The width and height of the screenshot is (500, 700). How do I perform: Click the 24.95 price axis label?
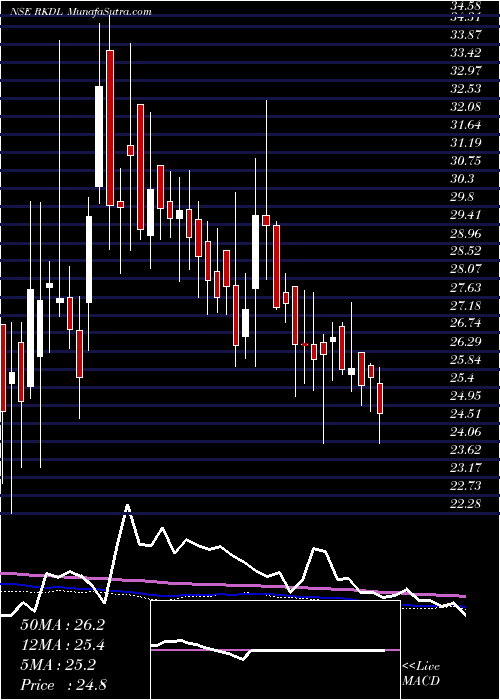coord(466,396)
